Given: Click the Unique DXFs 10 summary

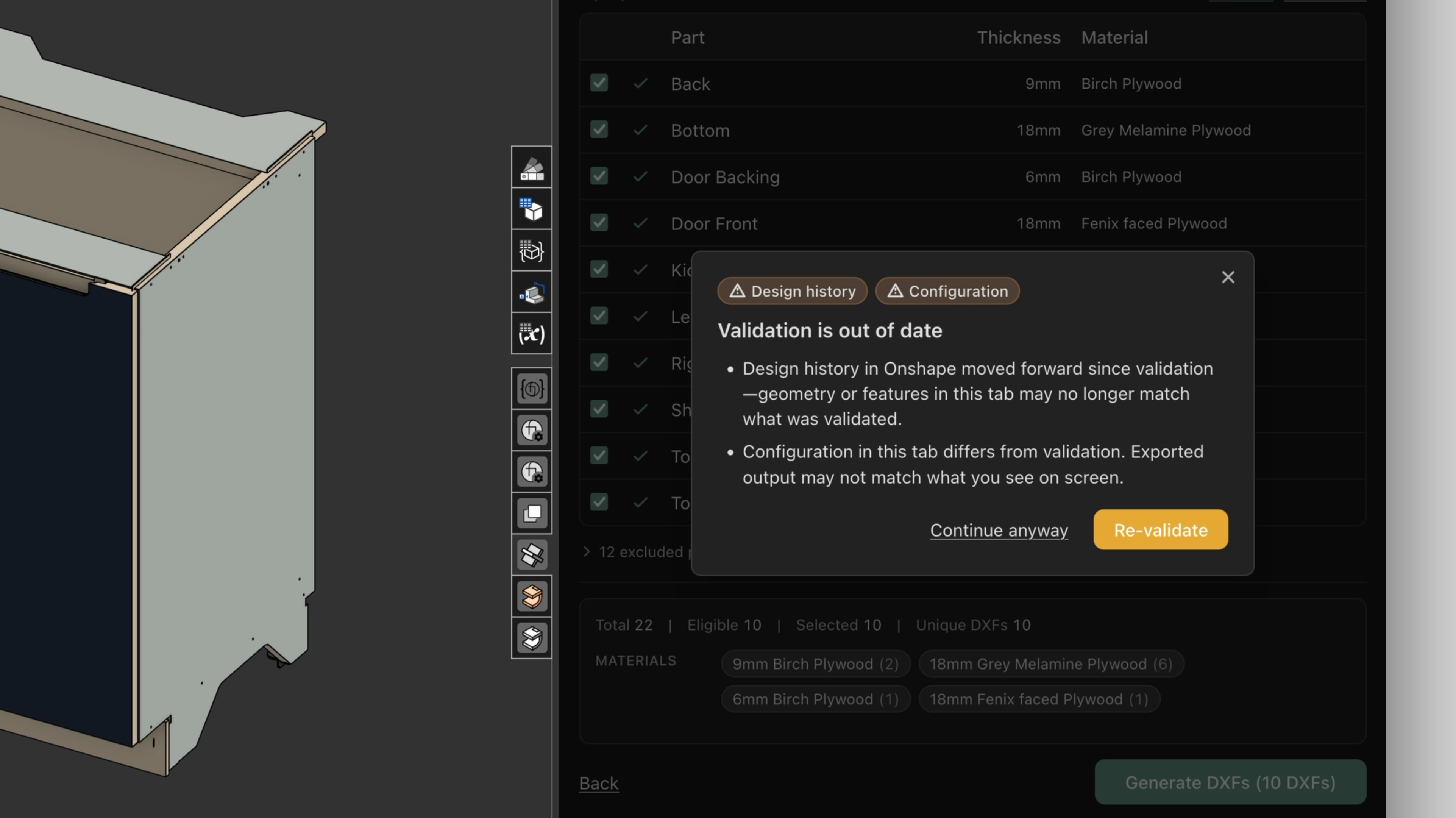Looking at the screenshot, I should pyautogui.click(x=973, y=624).
